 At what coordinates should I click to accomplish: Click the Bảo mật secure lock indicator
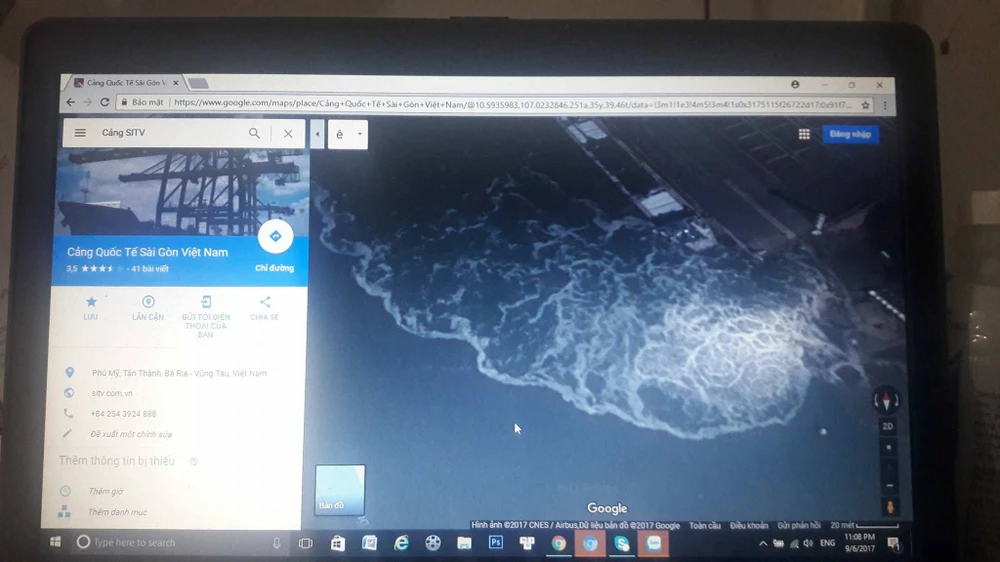coord(143,102)
